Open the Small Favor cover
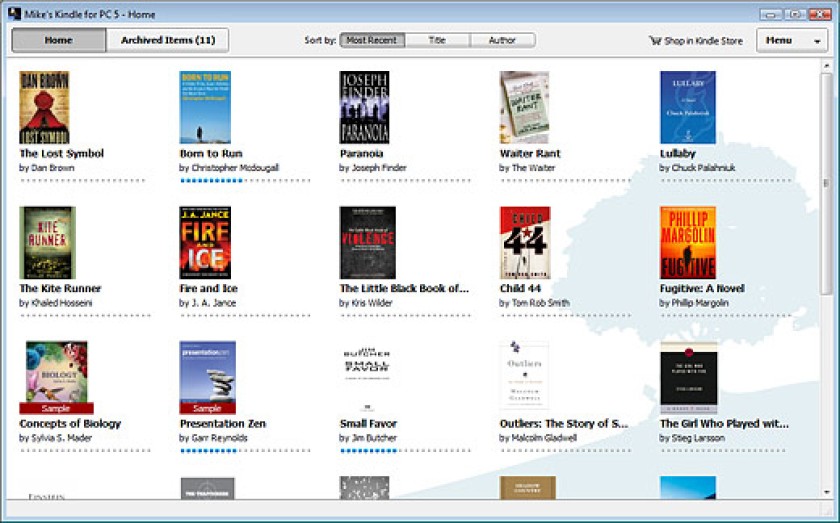This screenshot has width=840, height=523. (367, 378)
